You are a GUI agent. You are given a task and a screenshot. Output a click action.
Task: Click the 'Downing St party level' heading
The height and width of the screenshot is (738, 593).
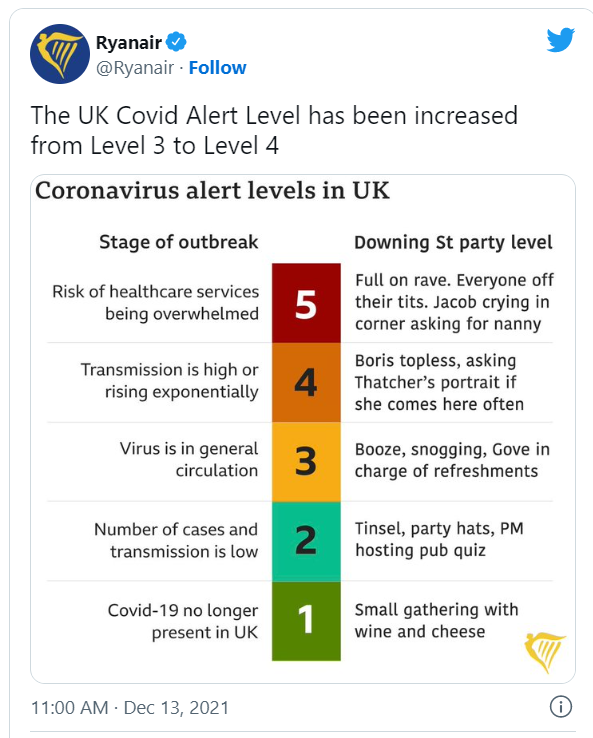pyautogui.click(x=453, y=242)
